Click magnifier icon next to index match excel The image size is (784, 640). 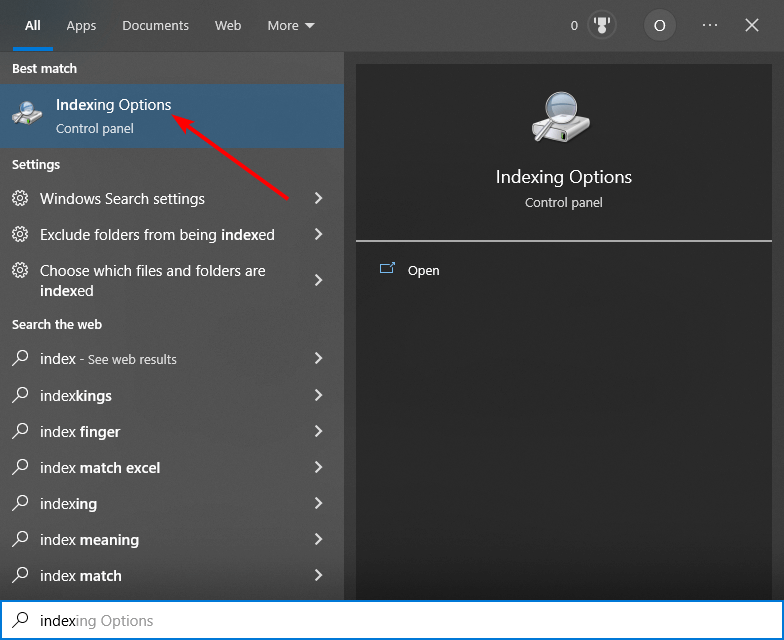point(20,467)
